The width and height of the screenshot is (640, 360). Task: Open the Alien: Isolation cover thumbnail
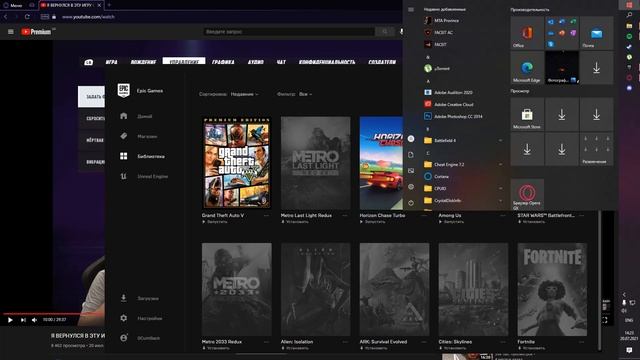click(x=316, y=289)
